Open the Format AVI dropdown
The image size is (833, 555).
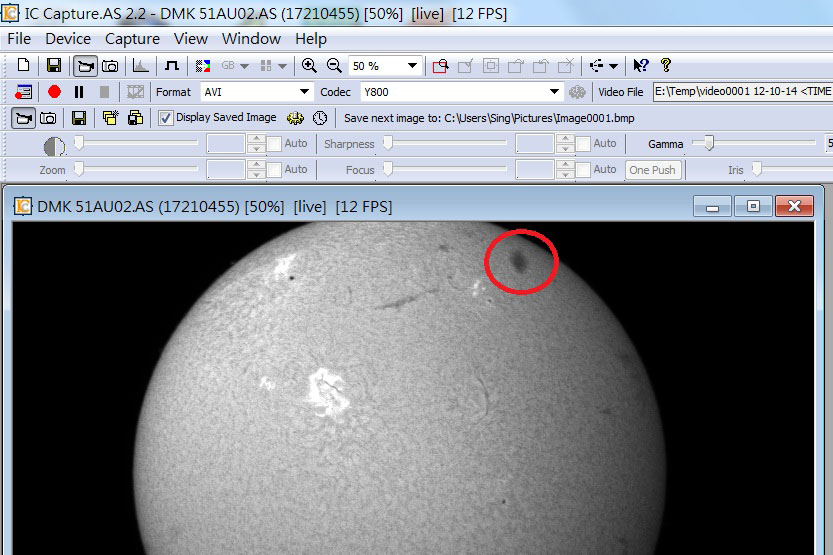click(305, 92)
